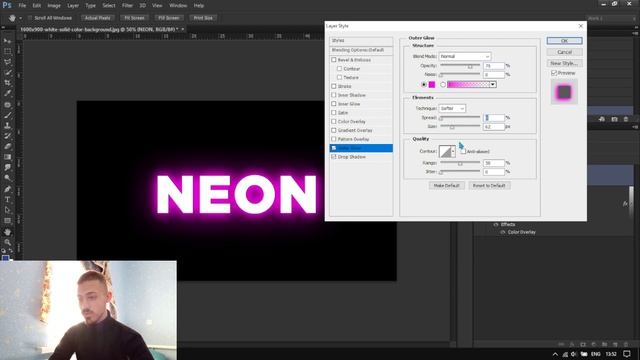This screenshot has width=640, height=360.
Task: Select the Hand tool in toolbox
Action: 7,232
